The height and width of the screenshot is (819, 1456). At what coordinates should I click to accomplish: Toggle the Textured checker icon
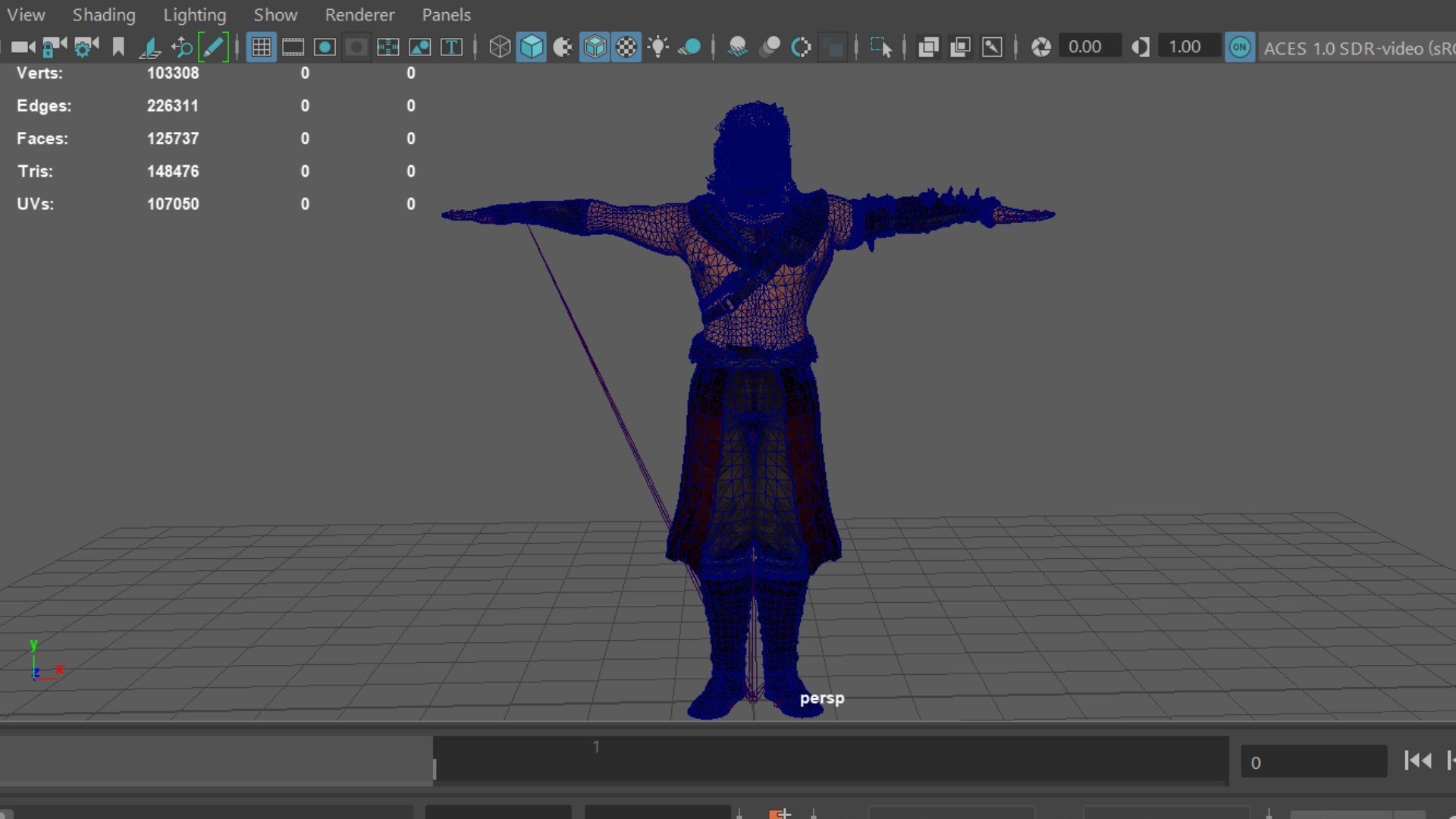[x=626, y=47]
